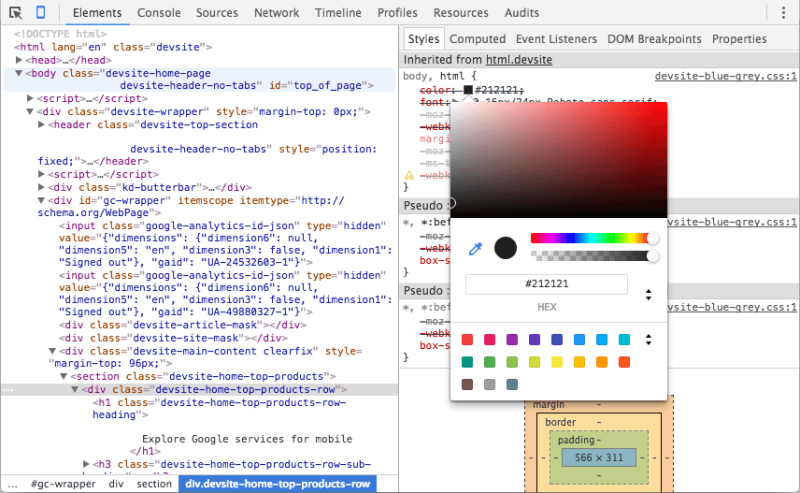Switch palette using arrows beside the swatches

648,340
